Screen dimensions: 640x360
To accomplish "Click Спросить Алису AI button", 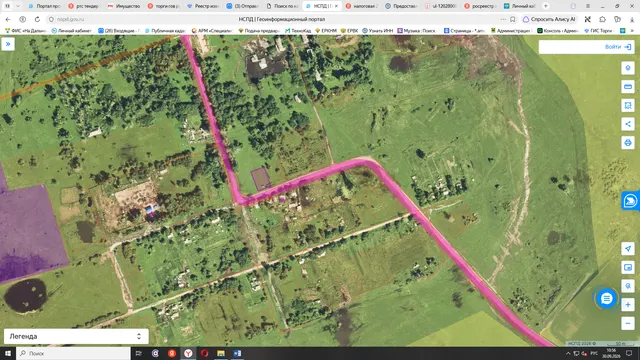I will pyautogui.click(x=549, y=19).
